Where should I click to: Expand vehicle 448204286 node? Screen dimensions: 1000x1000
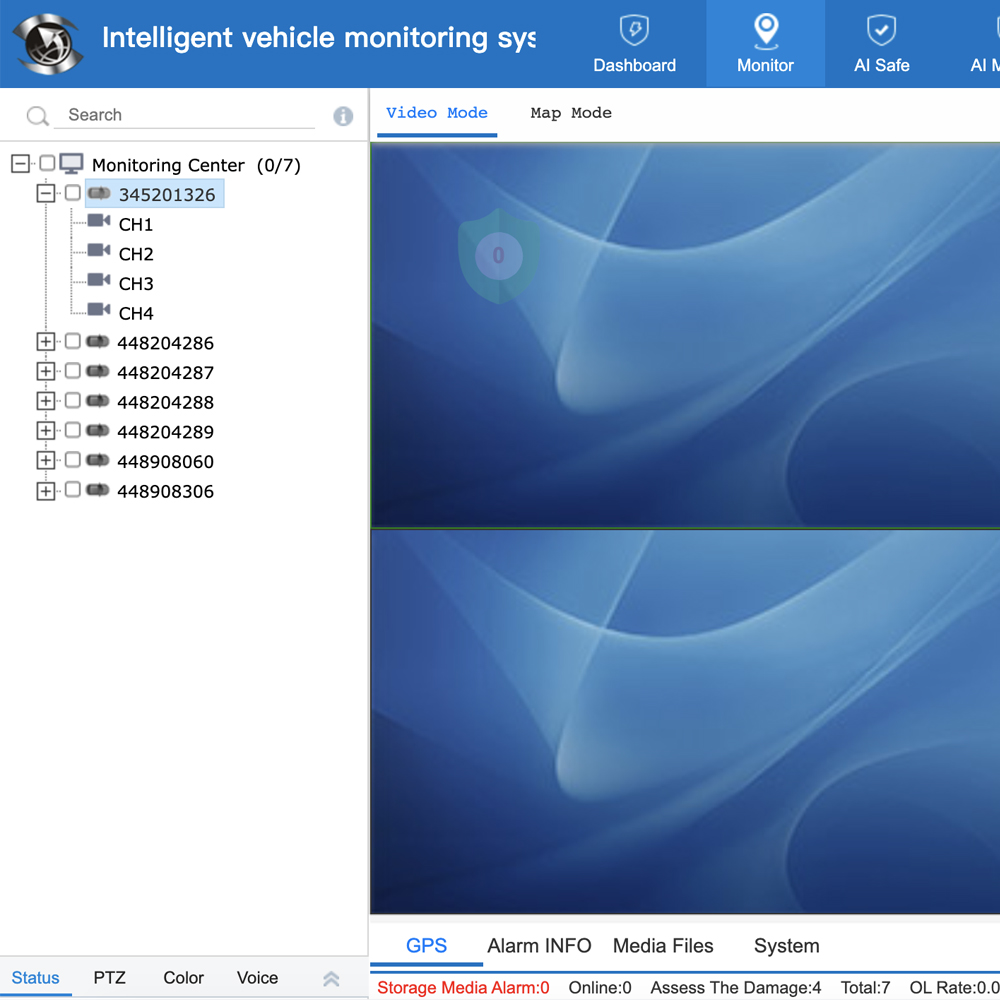point(45,342)
